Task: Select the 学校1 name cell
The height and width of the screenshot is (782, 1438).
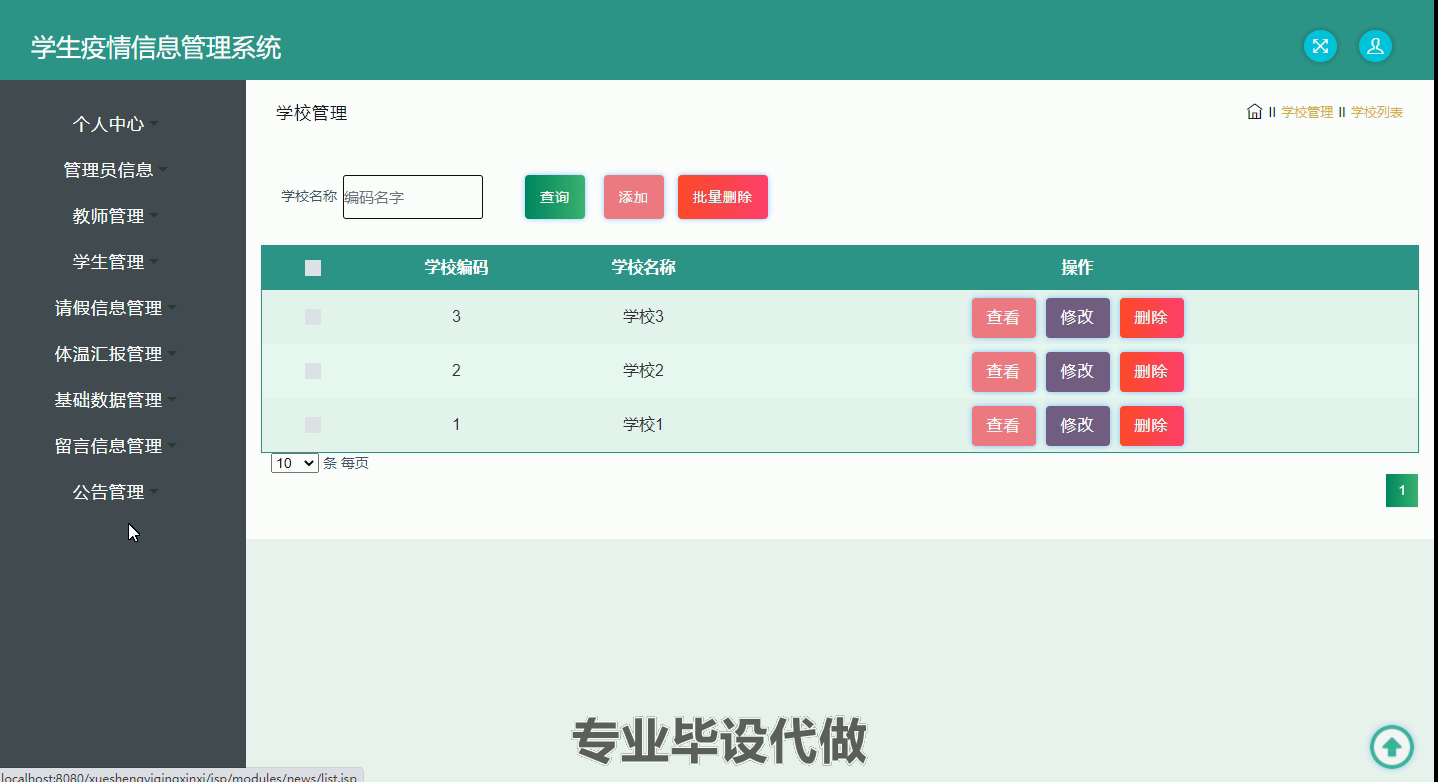Action: 643,425
